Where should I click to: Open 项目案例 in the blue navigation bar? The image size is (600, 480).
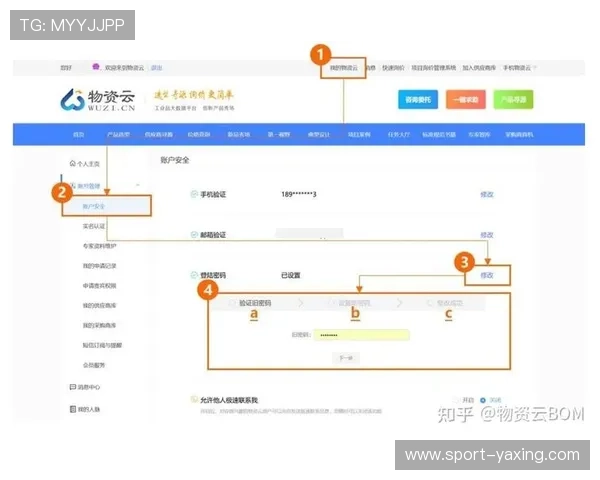[359, 134]
